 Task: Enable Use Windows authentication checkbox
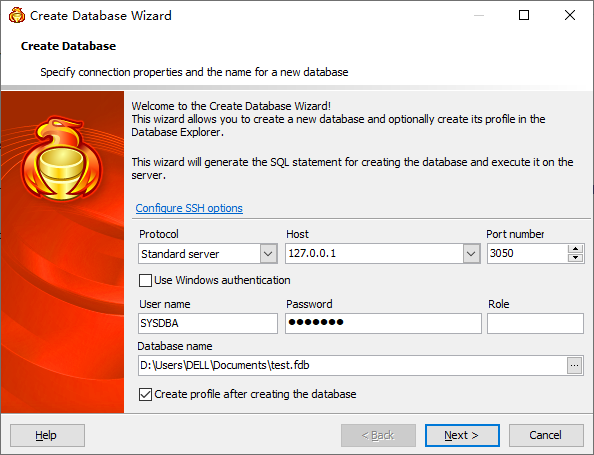pyautogui.click(x=145, y=280)
